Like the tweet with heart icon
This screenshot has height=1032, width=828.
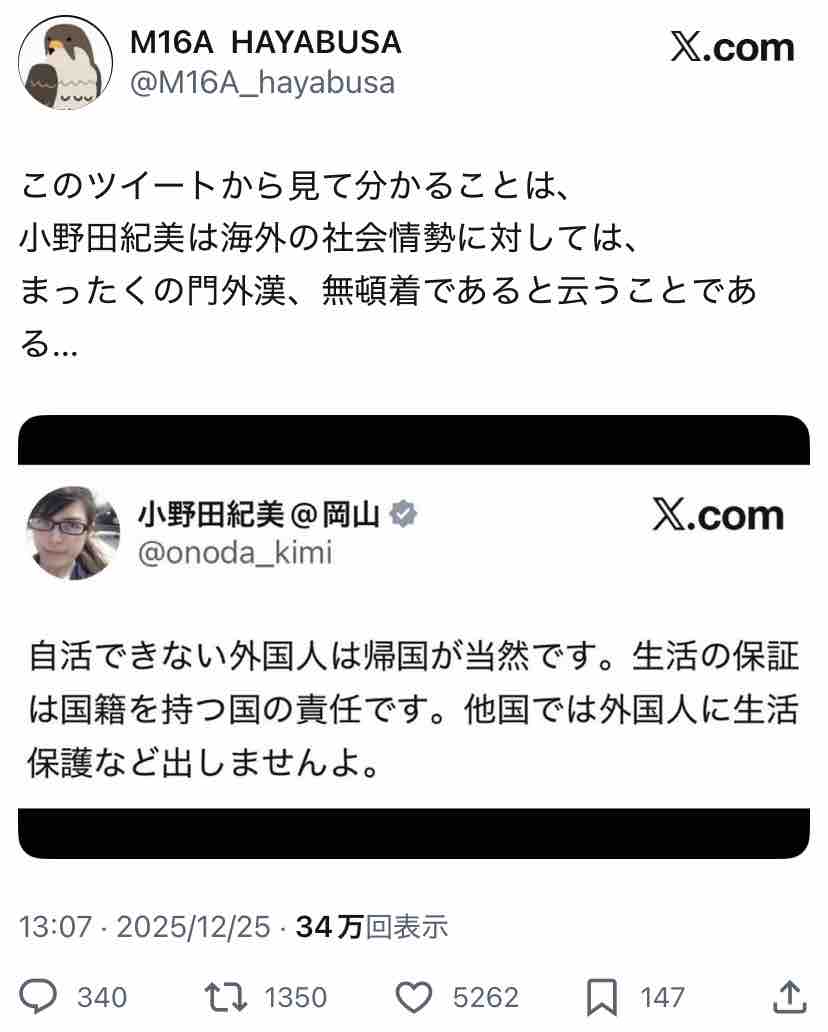[413, 997]
